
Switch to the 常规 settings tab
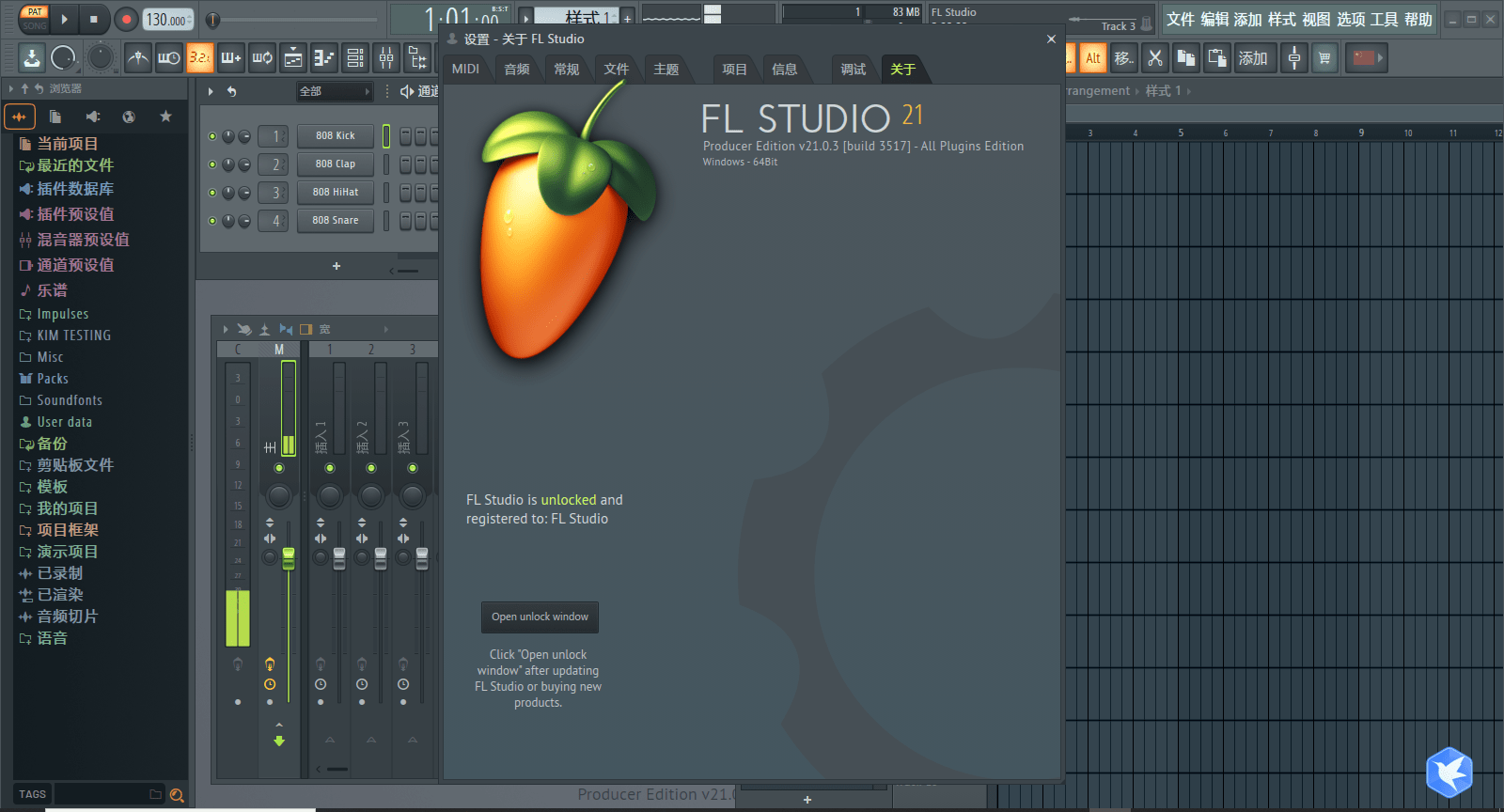coord(566,69)
